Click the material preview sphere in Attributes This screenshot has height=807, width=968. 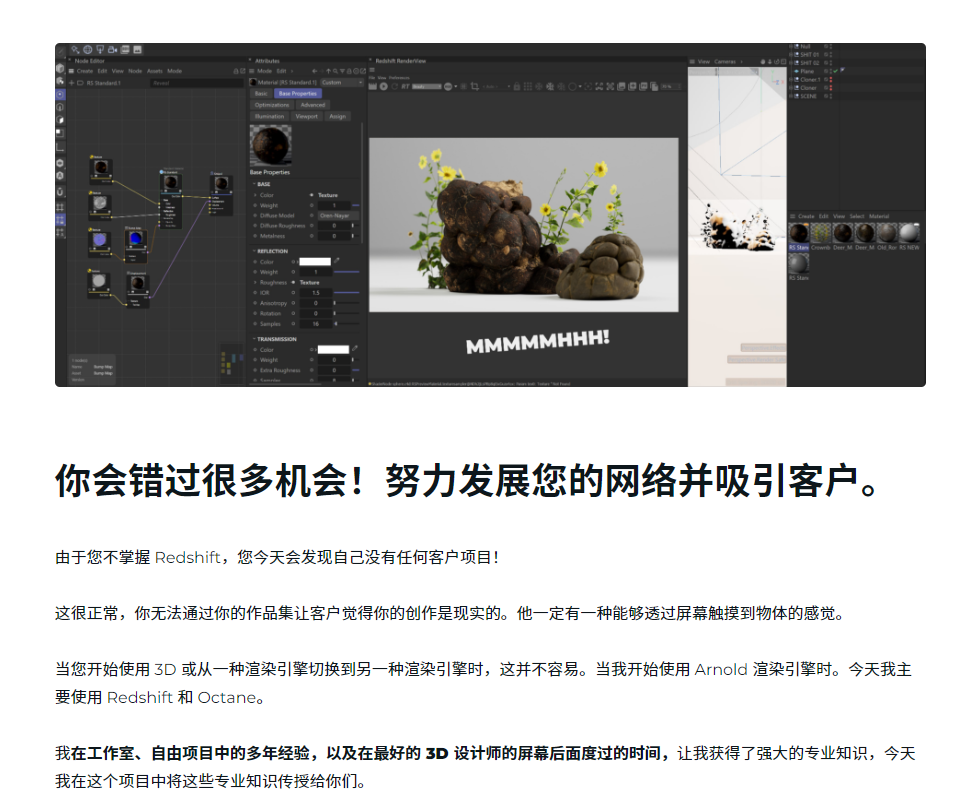coord(270,146)
